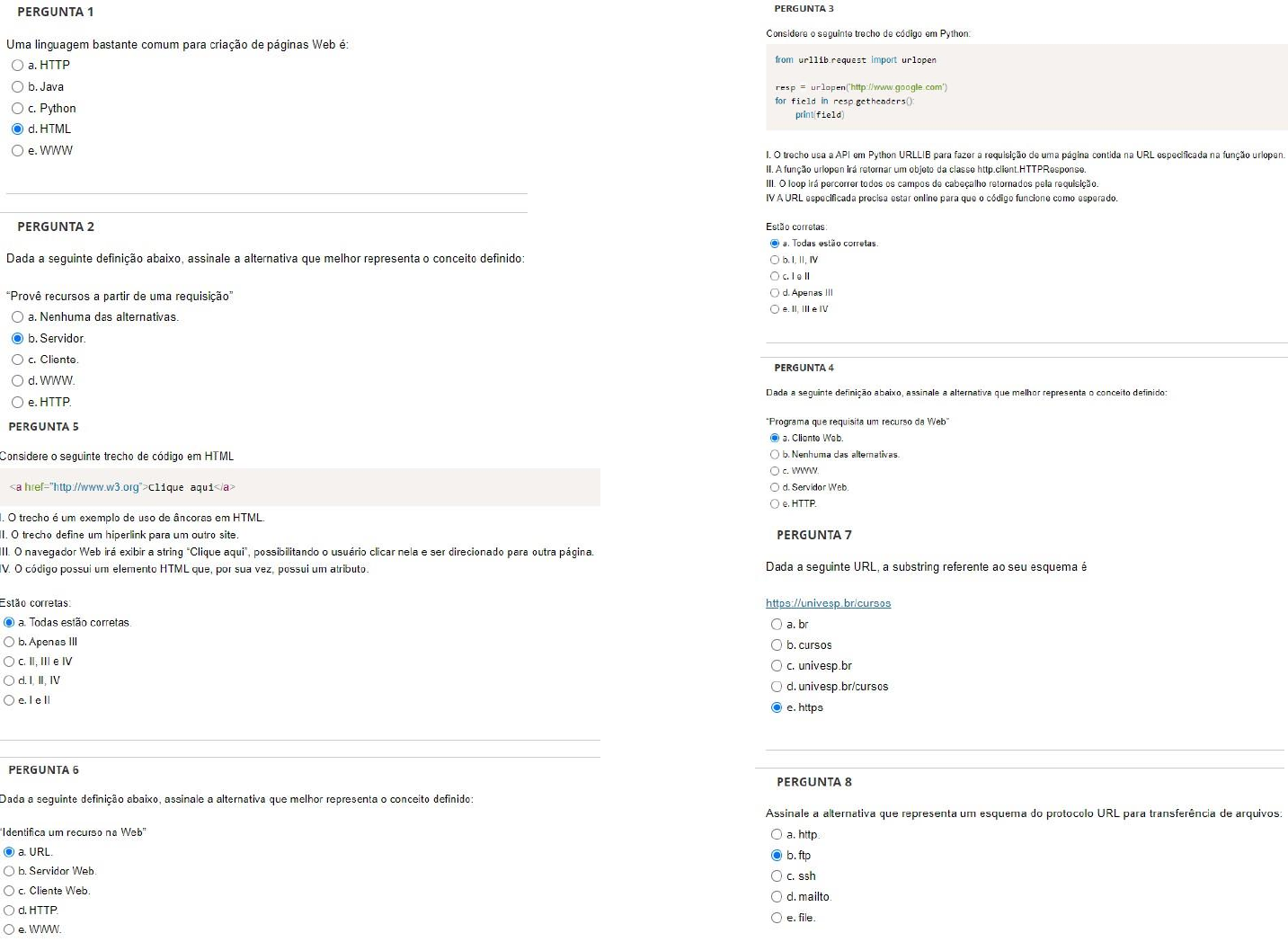Select "d. HTTP" in Pergunta 6
The height and width of the screenshot is (942, 1288).
[x=9, y=911]
